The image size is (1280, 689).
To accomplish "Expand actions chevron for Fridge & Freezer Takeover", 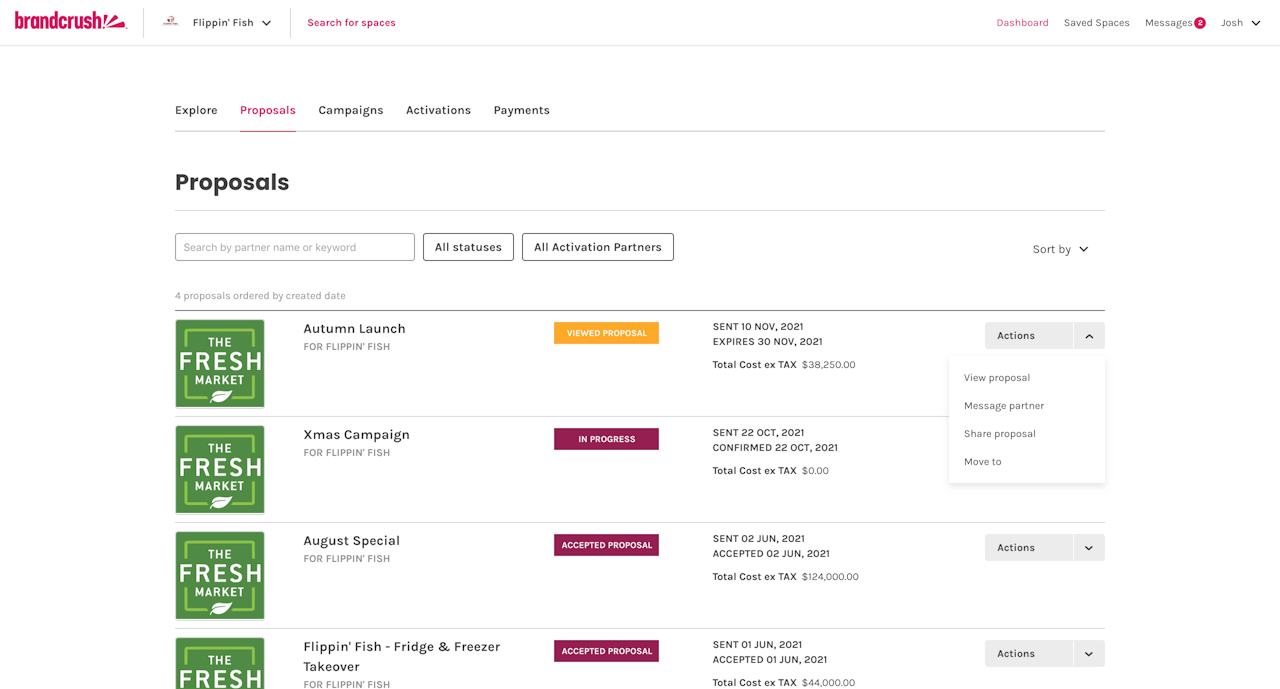I will coord(1089,654).
